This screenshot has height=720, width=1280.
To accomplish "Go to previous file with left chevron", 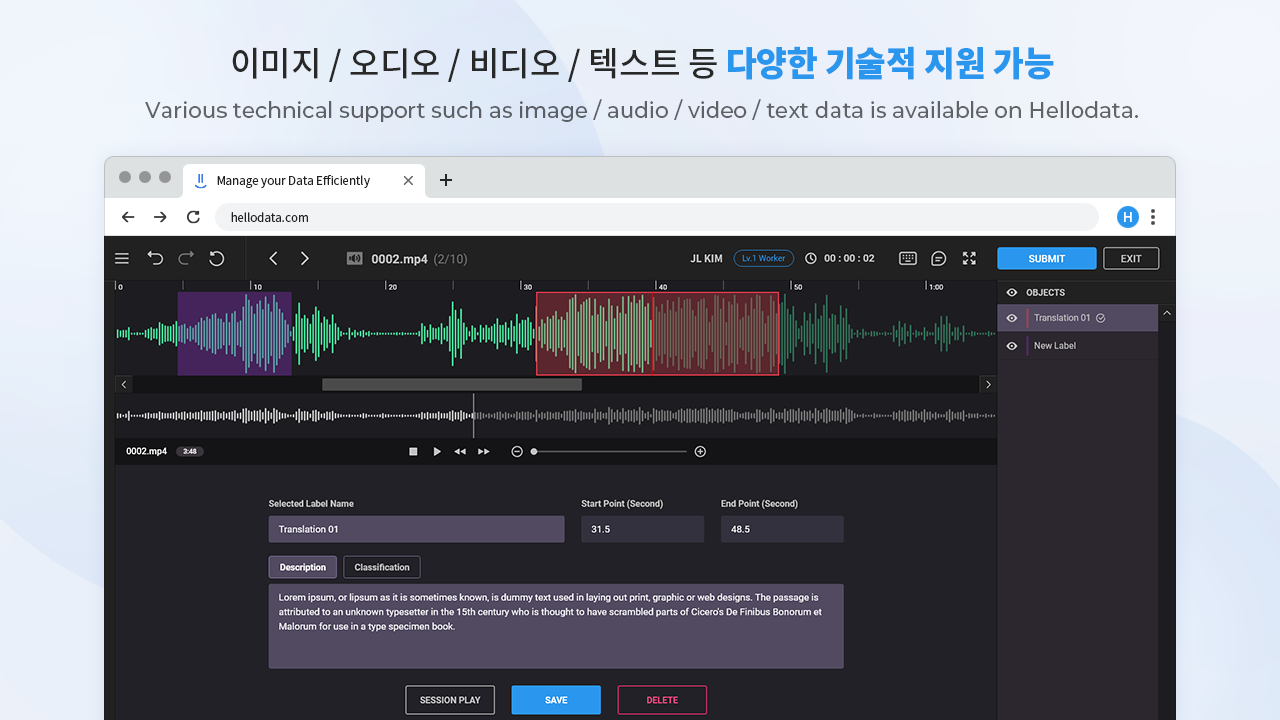I will (x=273, y=258).
